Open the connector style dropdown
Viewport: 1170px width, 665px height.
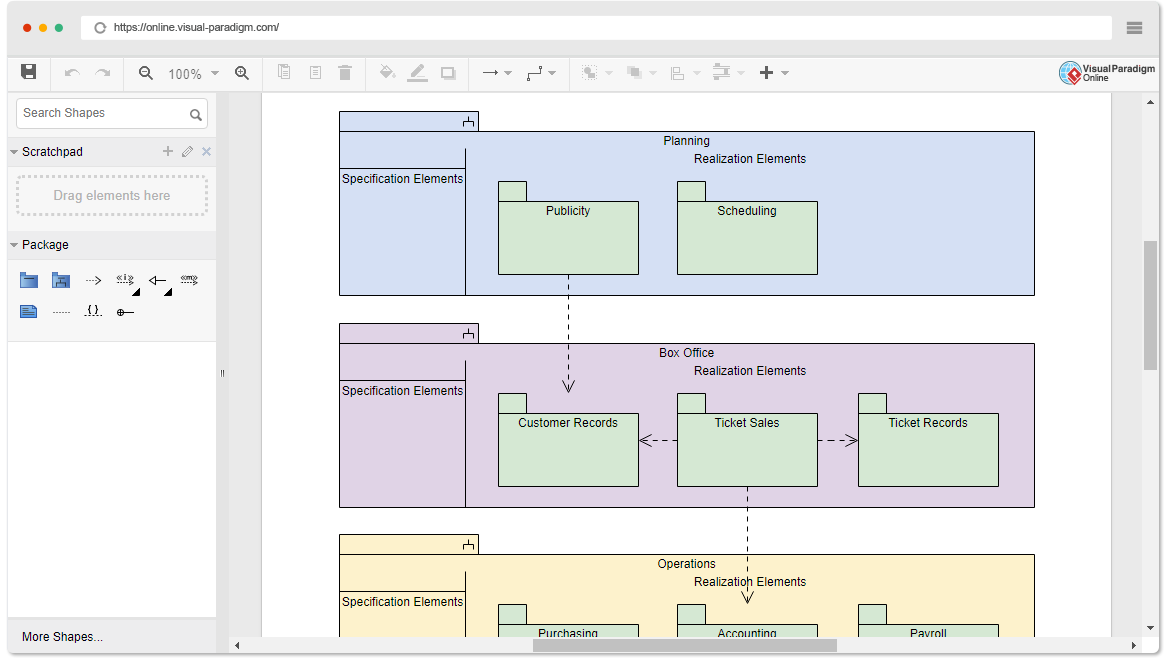(553, 72)
